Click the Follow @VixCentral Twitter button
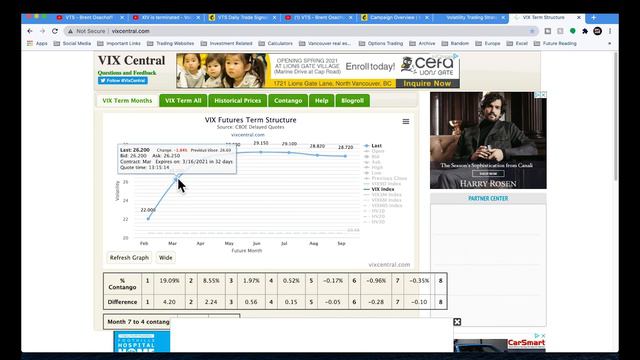The width and height of the screenshot is (640, 360). 123,80
